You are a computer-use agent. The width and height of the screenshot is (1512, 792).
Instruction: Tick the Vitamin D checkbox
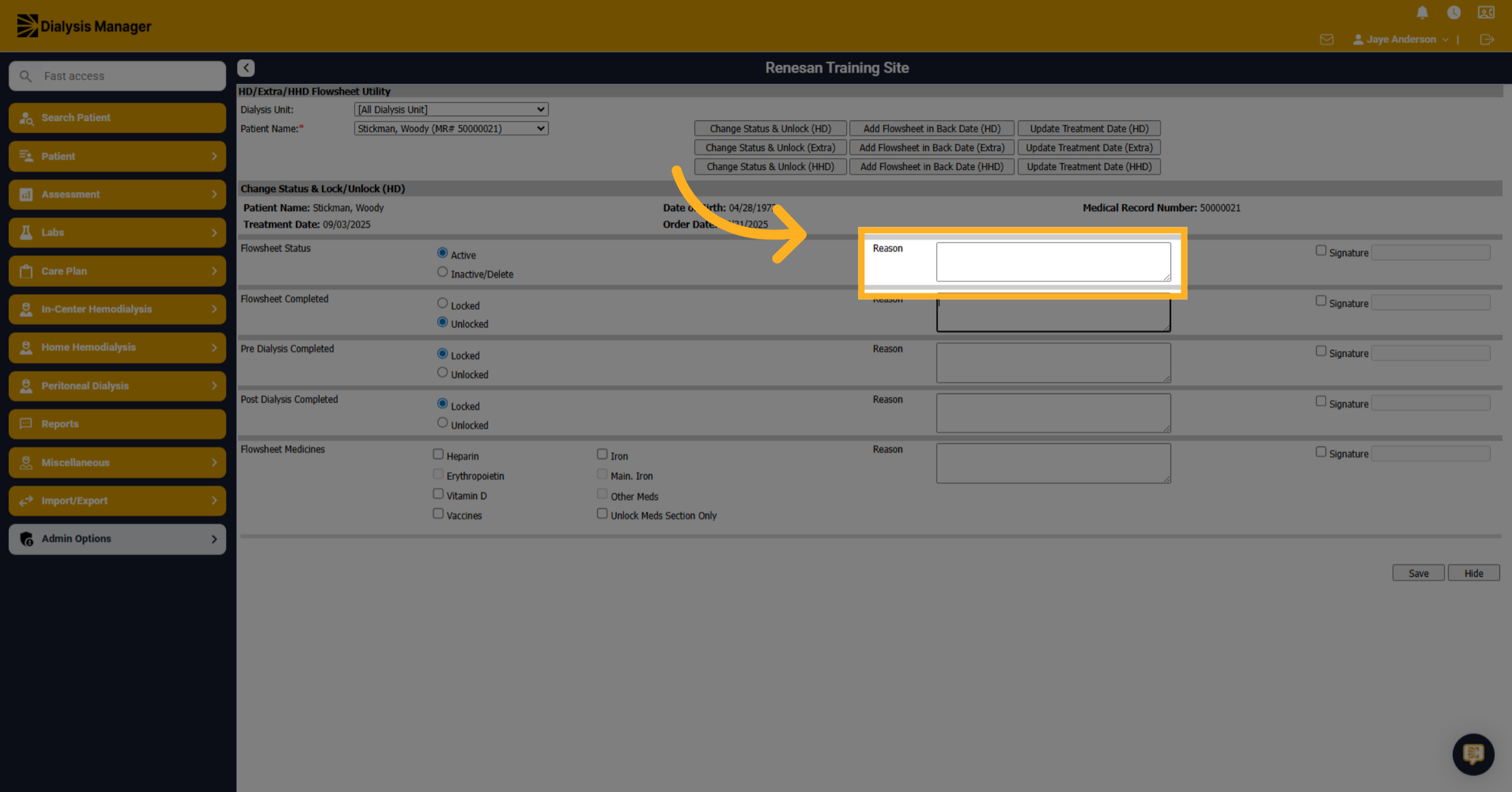tap(438, 494)
